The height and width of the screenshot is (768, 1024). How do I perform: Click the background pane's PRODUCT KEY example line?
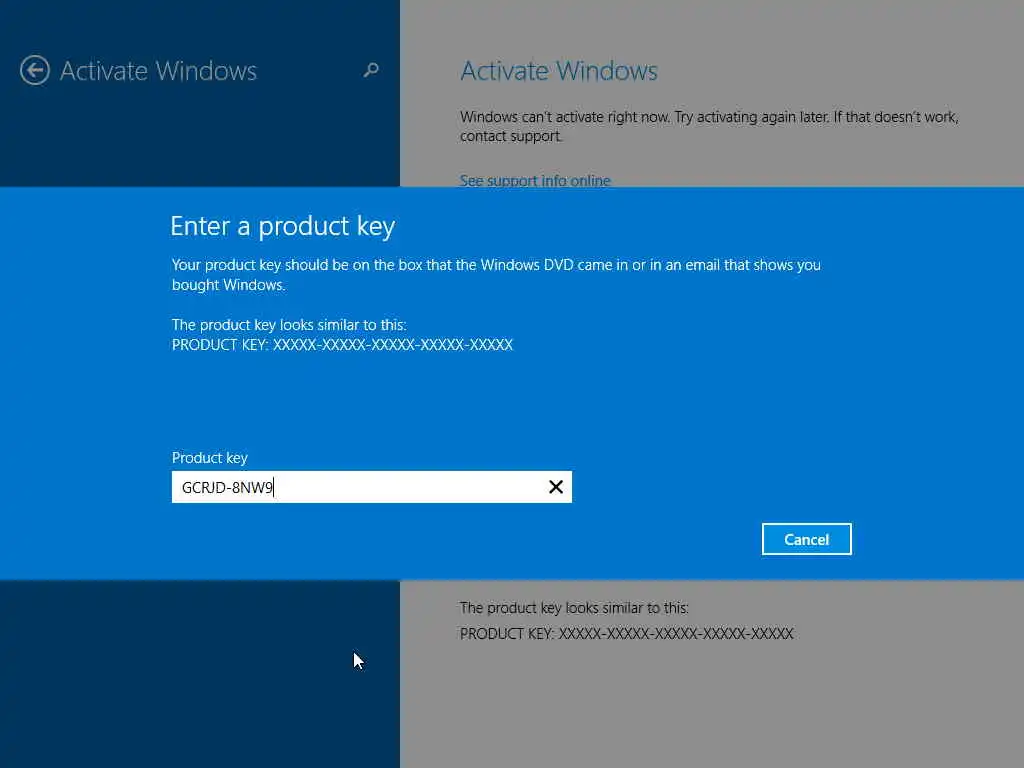coord(626,633)
